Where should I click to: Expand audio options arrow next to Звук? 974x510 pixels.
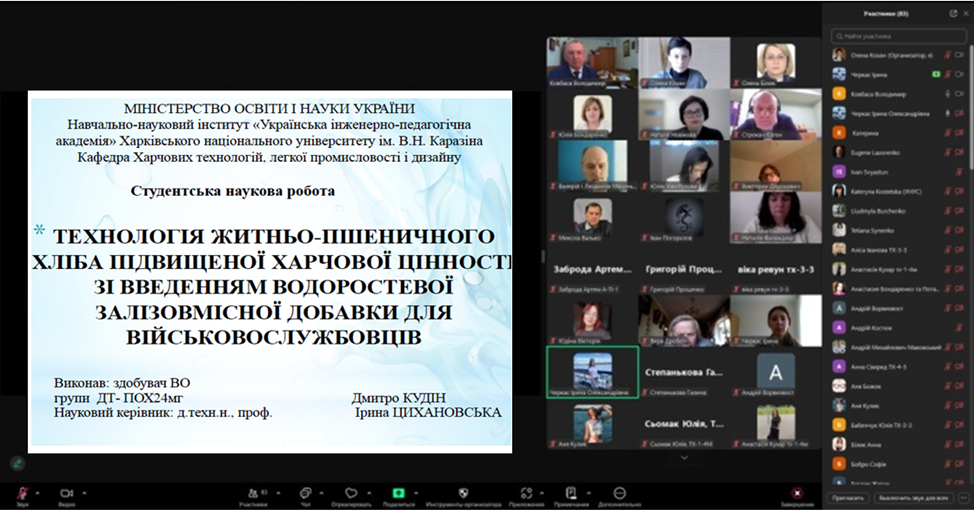(x=38, y=493)
